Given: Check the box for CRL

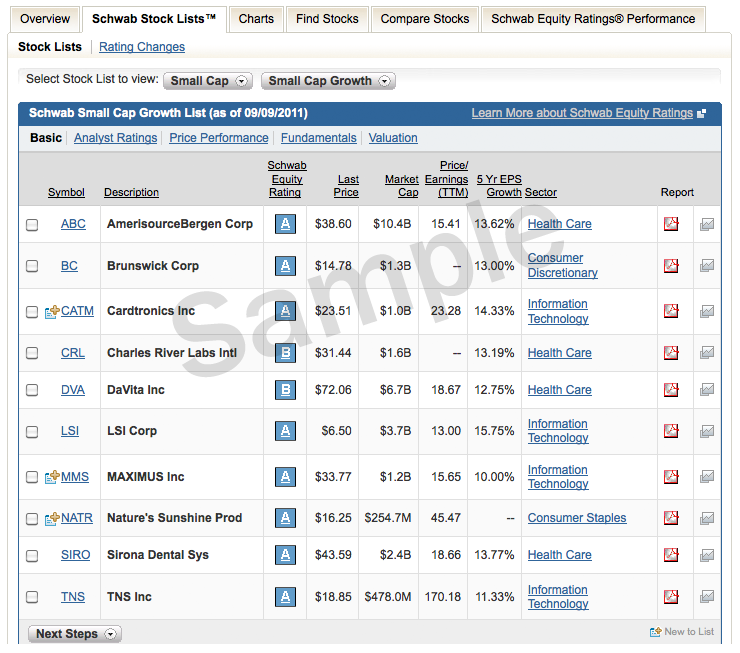Looking at the screenshot, I should pyautogui.click(x=32, y=353).
